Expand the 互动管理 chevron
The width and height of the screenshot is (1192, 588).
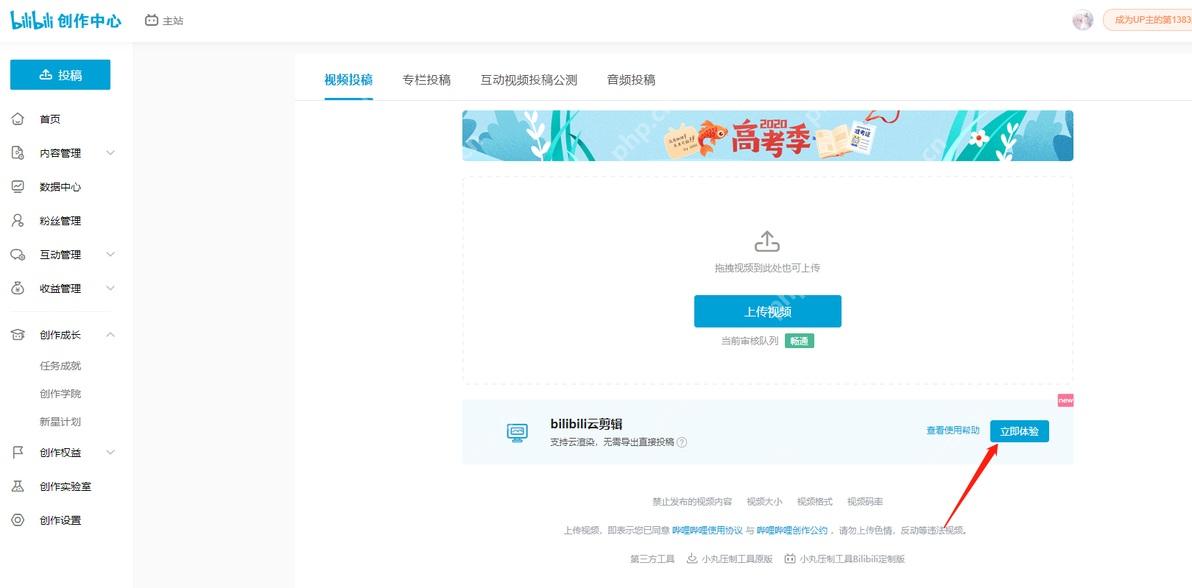(x=110, y=255)
